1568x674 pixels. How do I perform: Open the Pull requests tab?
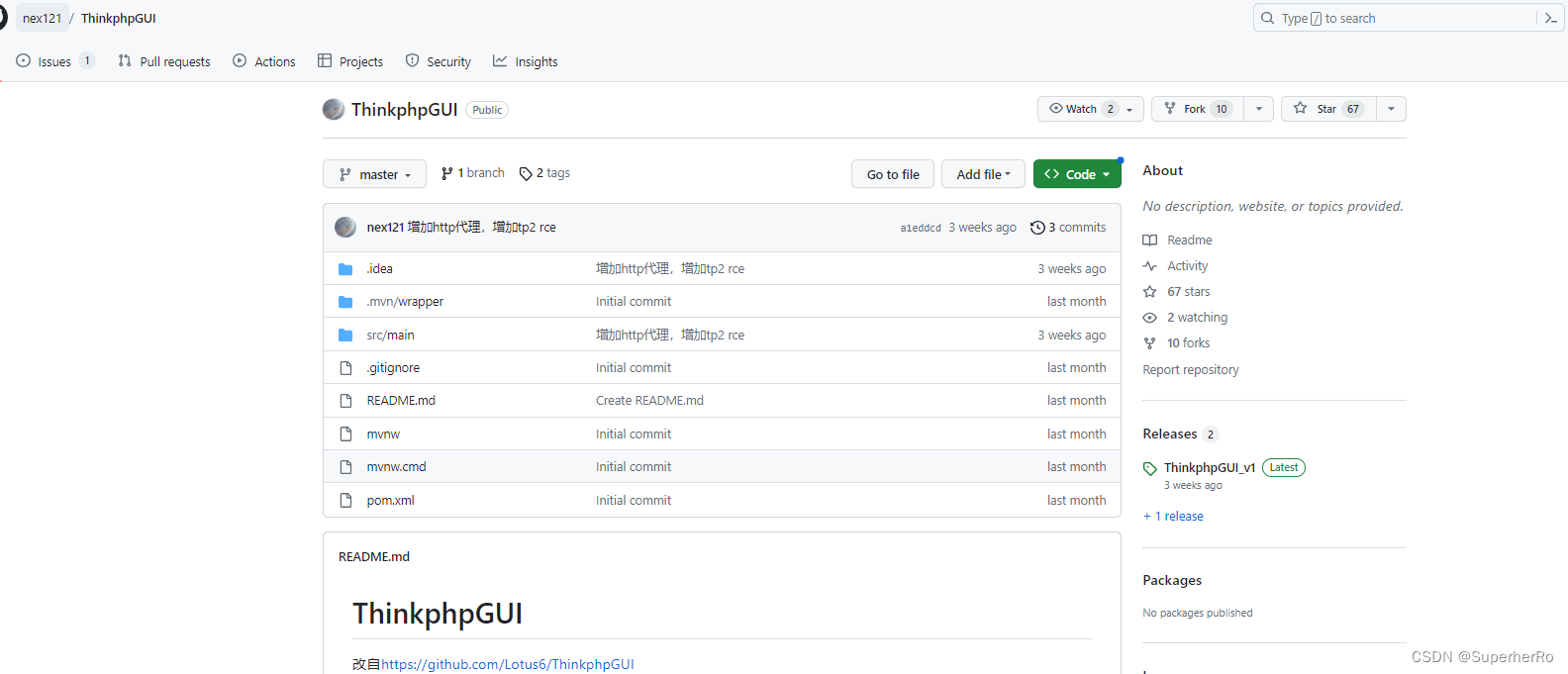(x=164, y=61)
